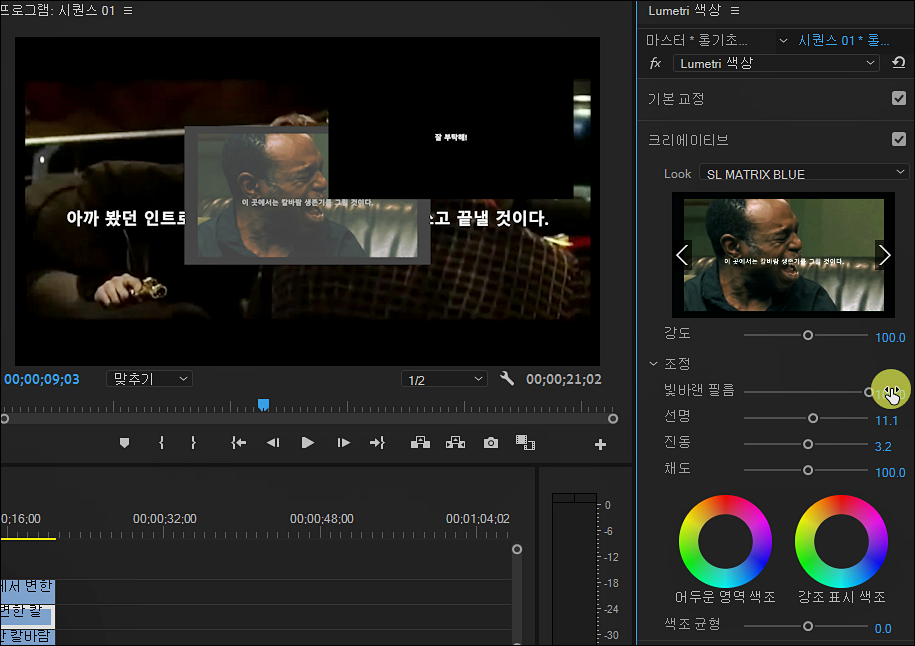The image size is (915, 646).
Task: Go to the In point
Action: click(x=238, y=443)
